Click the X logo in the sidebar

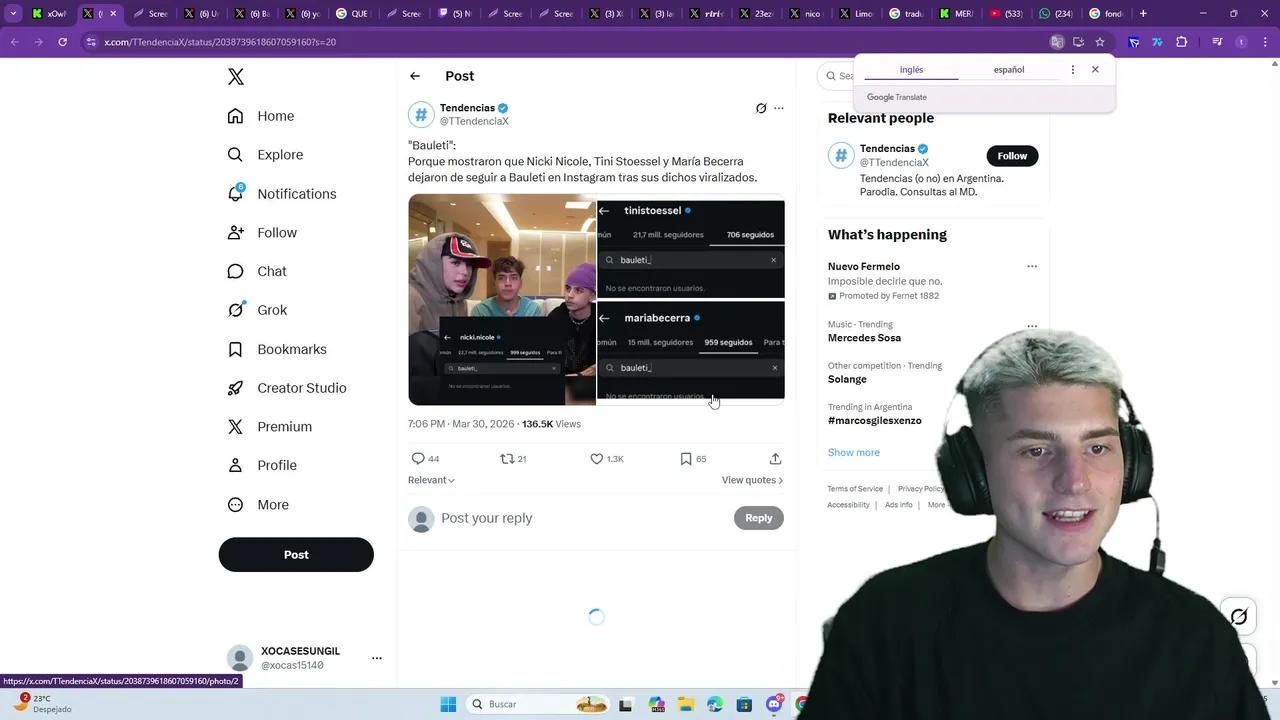tap(236, 77)
